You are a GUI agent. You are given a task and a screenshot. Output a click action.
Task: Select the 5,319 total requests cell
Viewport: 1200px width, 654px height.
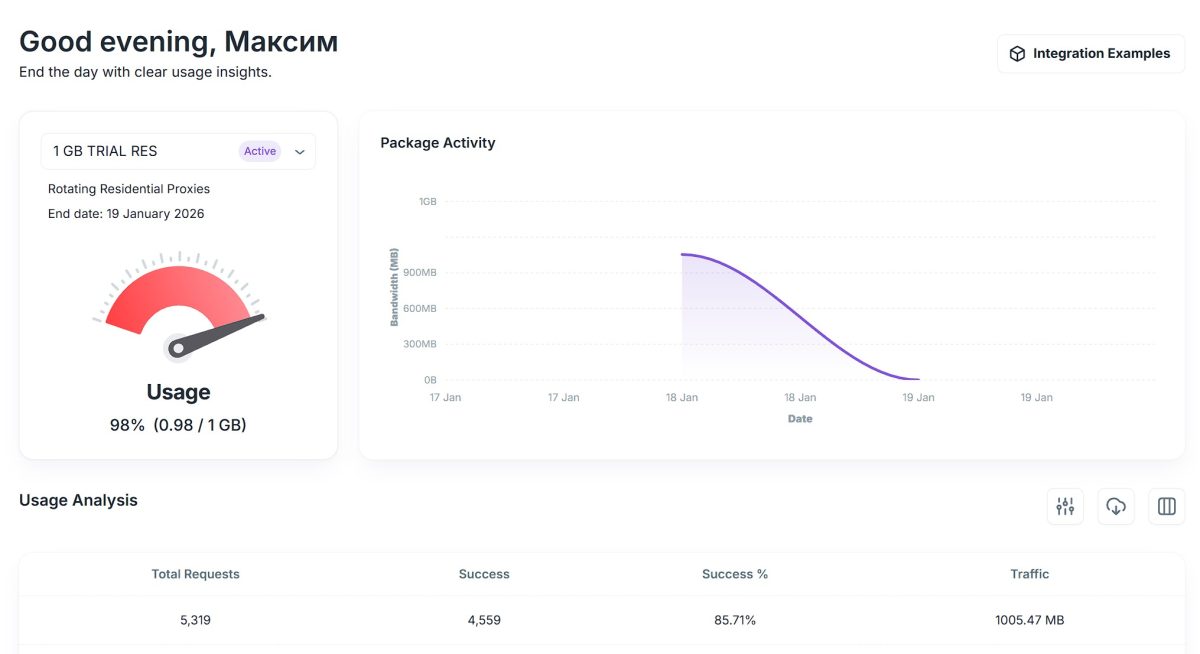[195, 620]
